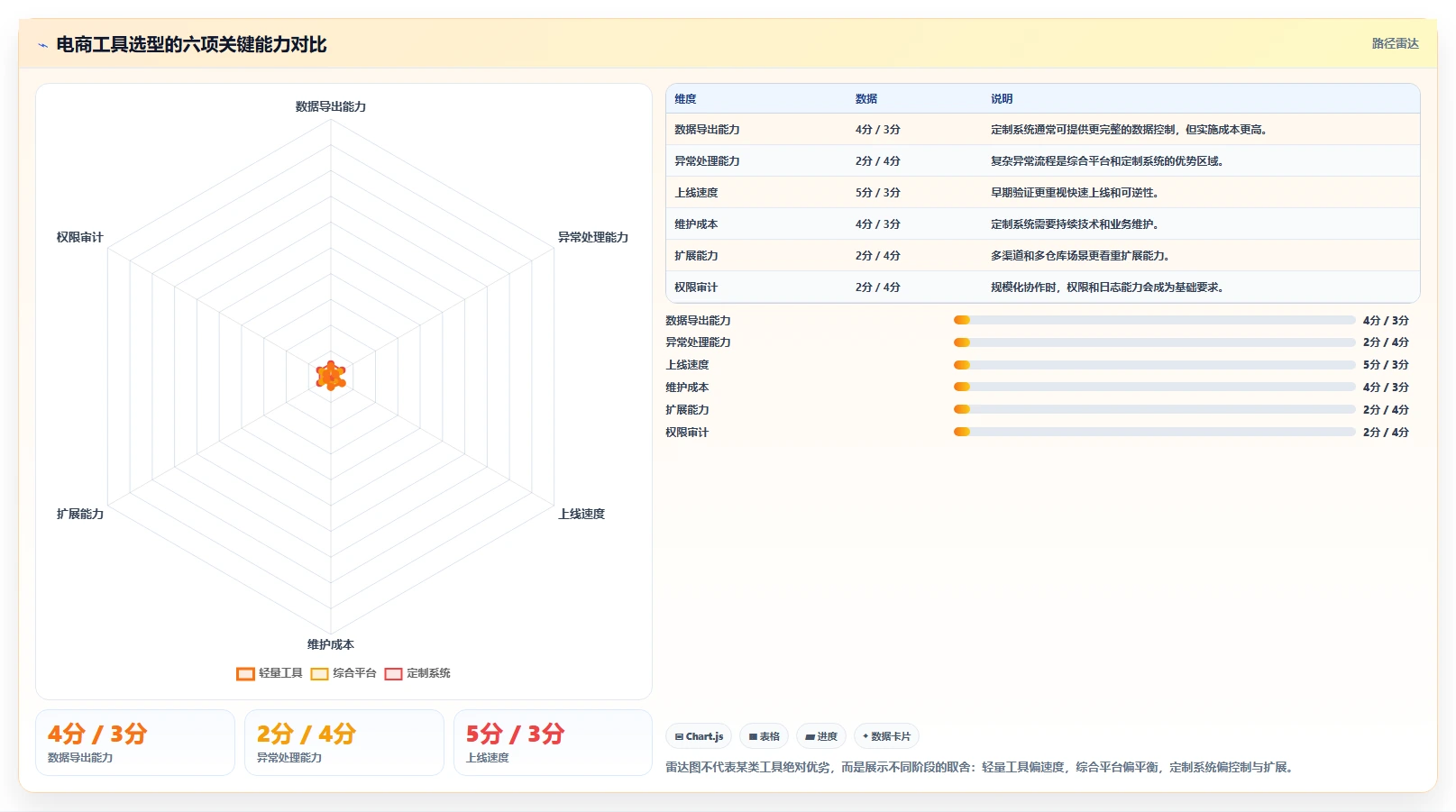Open the 4分 / 3分 数据导出能力 stat card

tap(135, 743)
